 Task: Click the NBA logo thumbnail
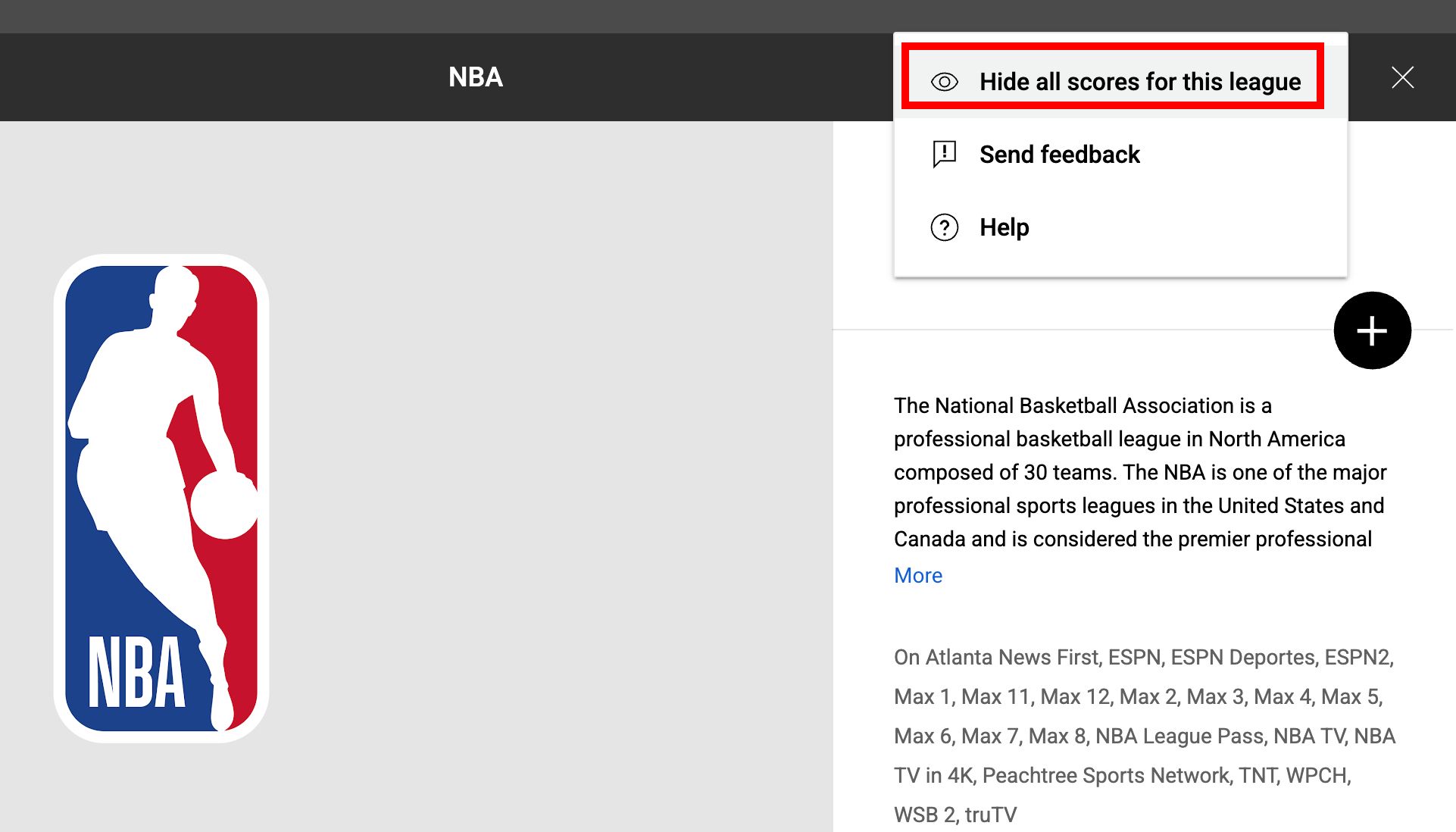point(161,499)
